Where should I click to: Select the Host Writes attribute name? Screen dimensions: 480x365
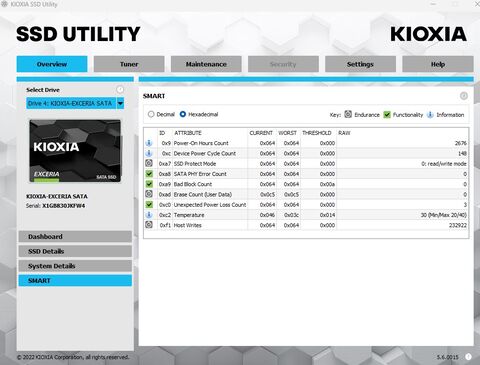point(187,225)
